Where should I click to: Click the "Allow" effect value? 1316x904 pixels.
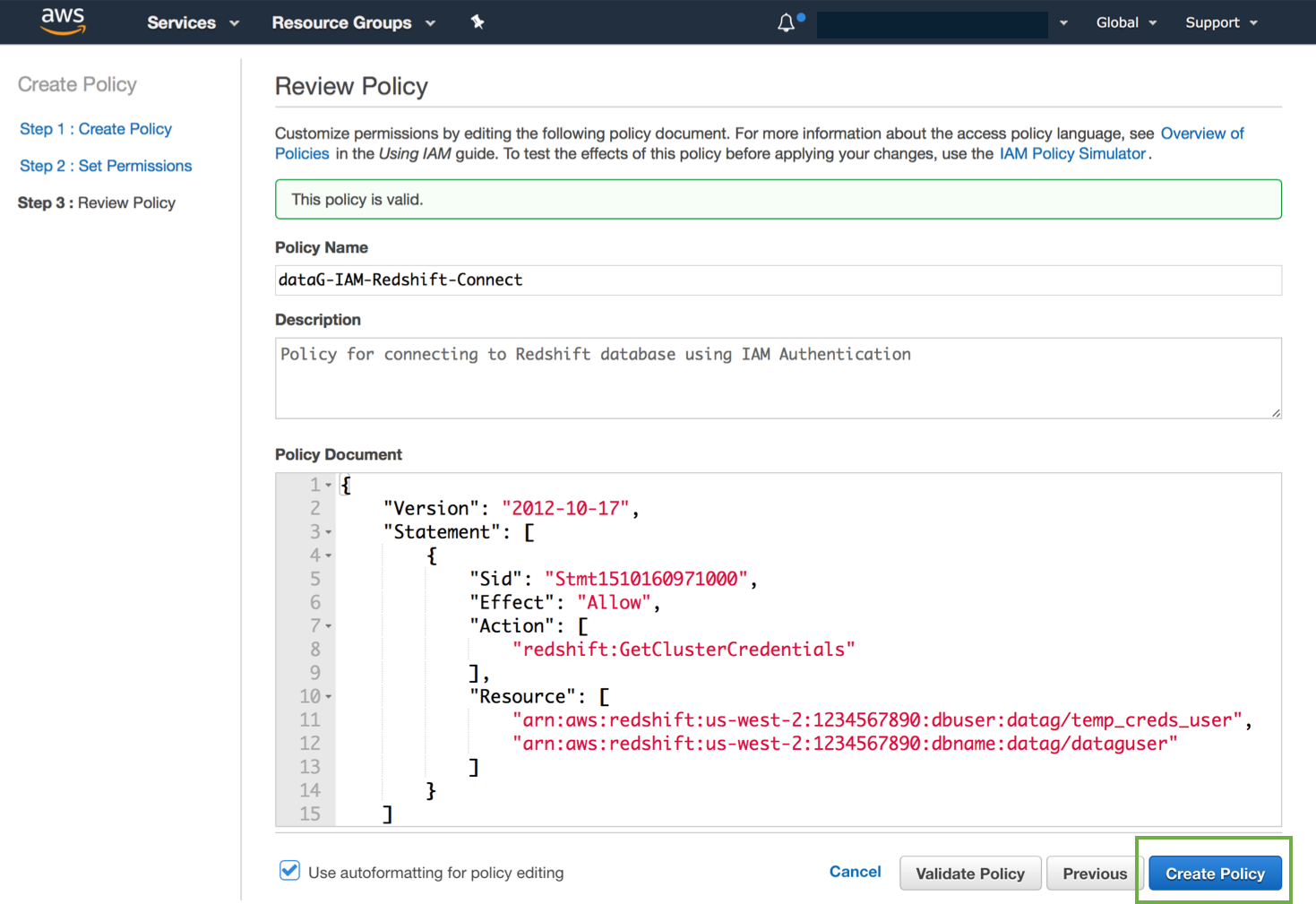[614, 603]
